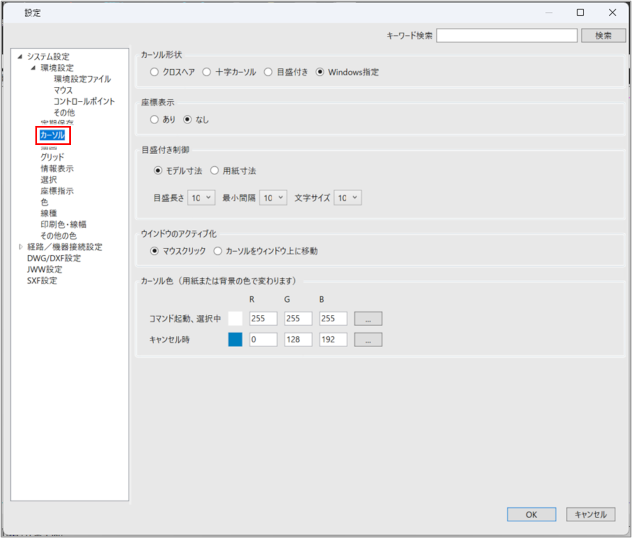Click the blue キャンセル時 color swatch
The image size is (632, 538).
[x=235, y=340]
